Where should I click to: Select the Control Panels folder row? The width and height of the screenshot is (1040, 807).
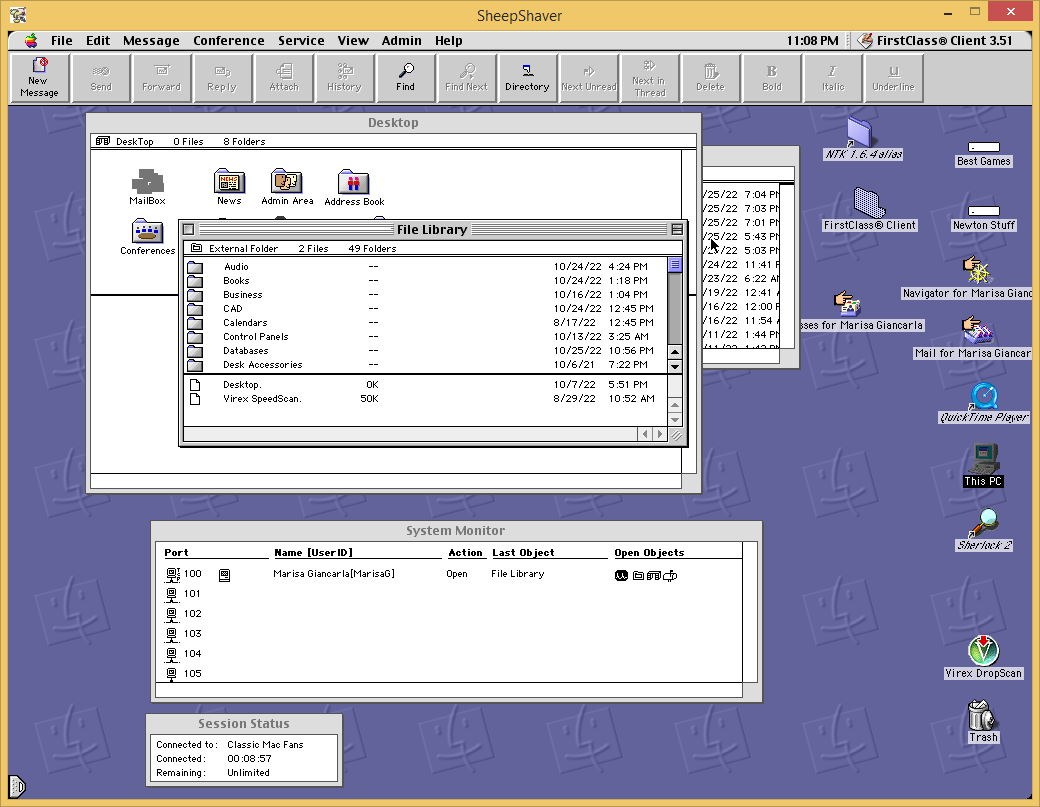[x=426, y=336]
